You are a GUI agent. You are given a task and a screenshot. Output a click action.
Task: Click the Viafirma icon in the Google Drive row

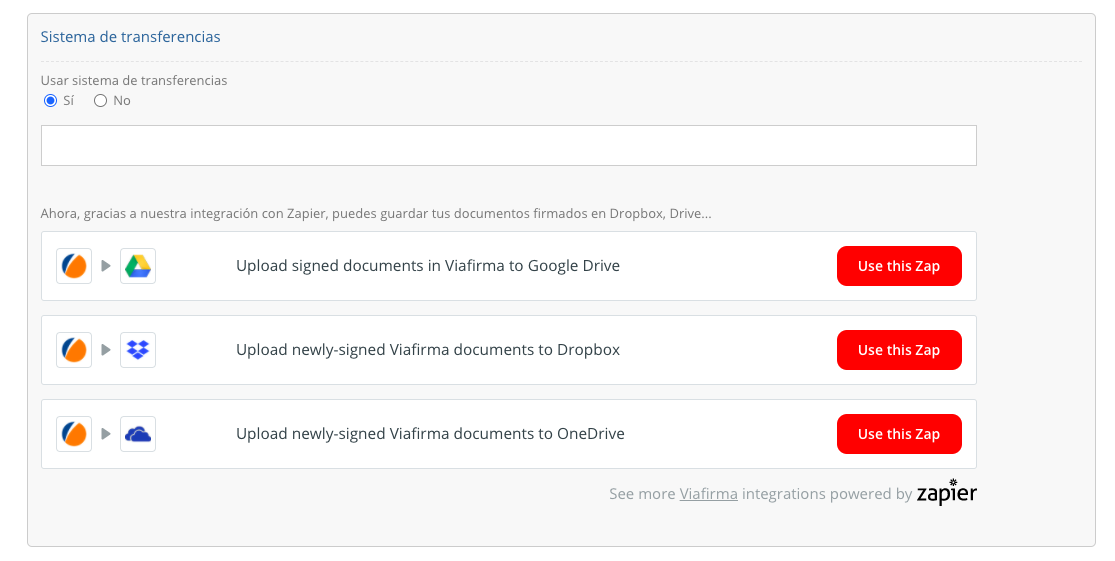74,266
